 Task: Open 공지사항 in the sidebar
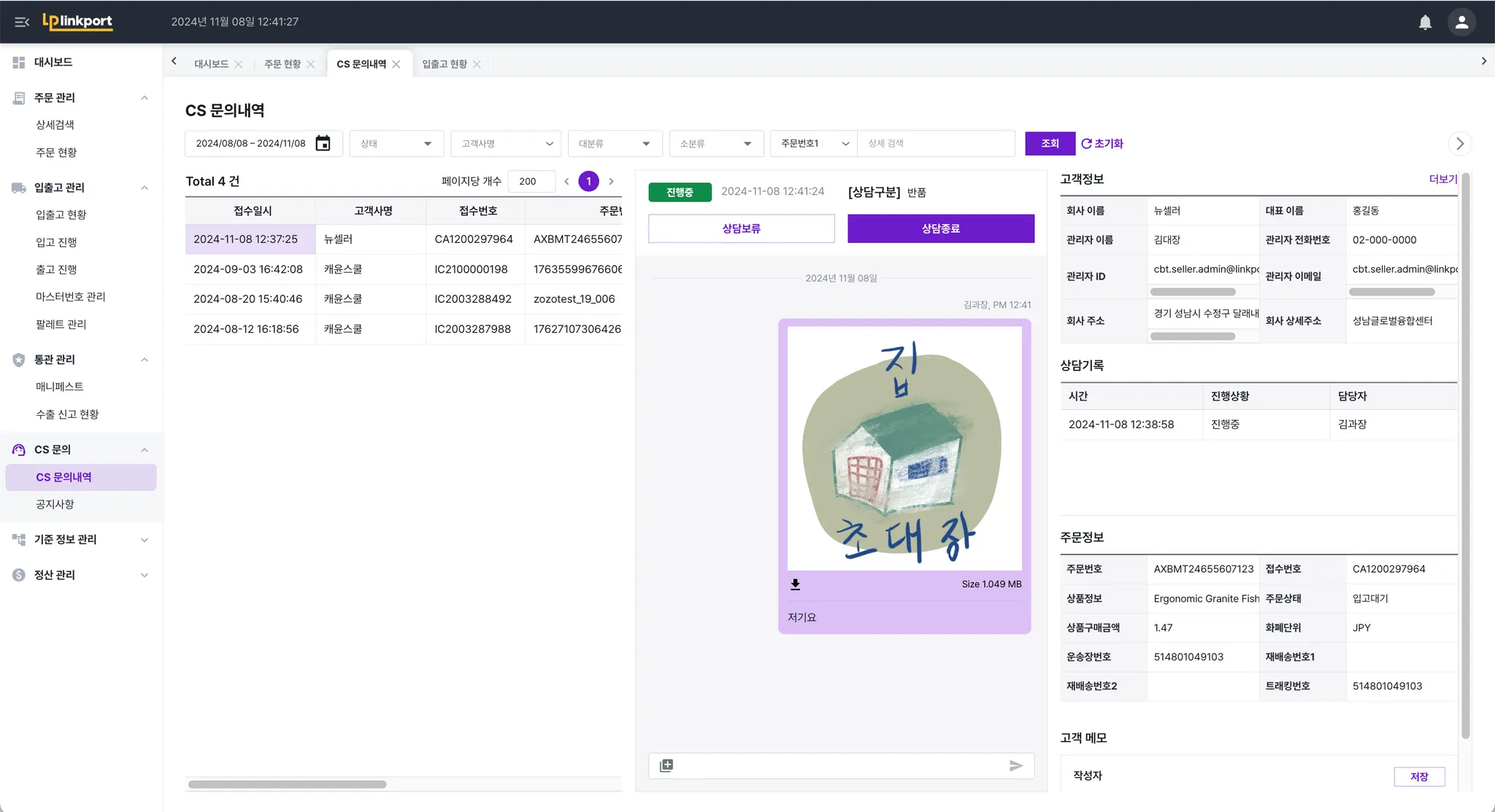coord(55,504)
